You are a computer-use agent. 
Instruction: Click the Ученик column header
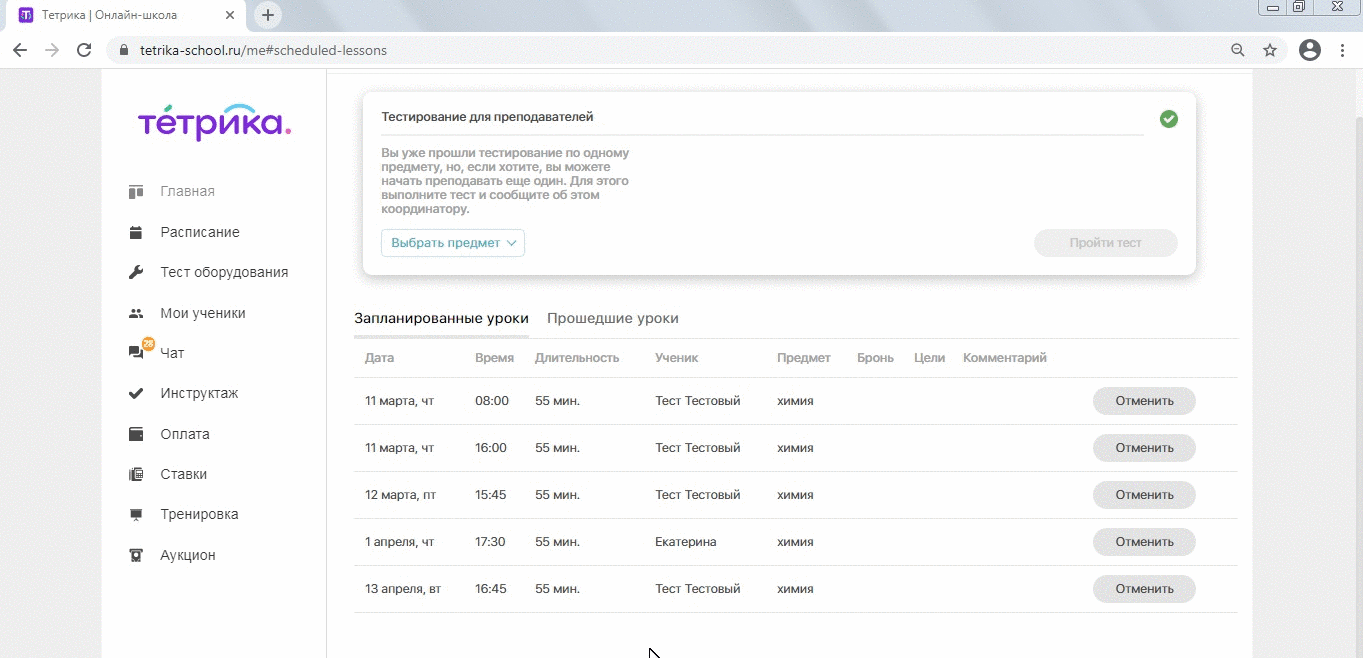click(x=676, y=358)
